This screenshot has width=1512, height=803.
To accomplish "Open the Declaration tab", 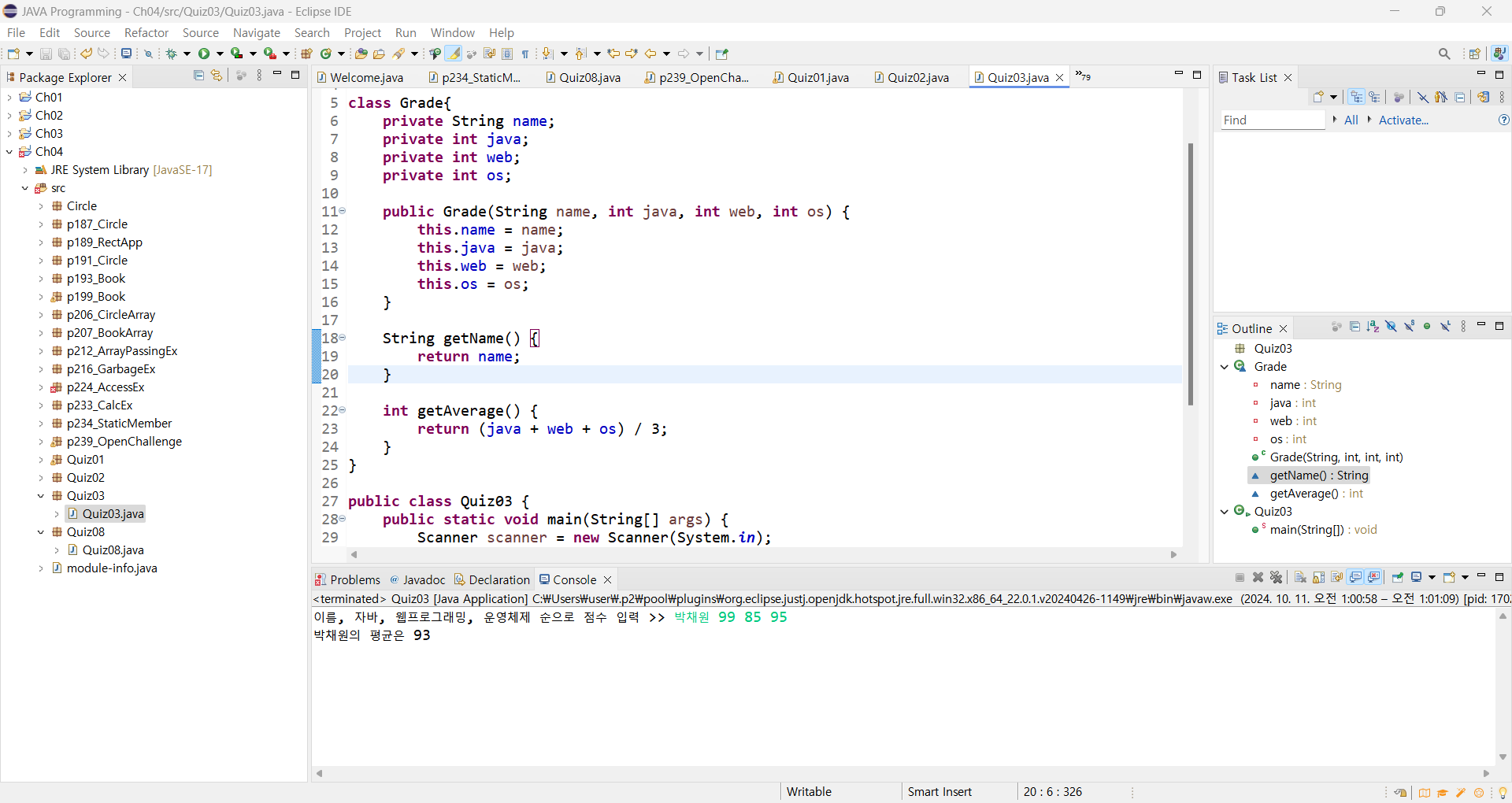I will 492,579.
